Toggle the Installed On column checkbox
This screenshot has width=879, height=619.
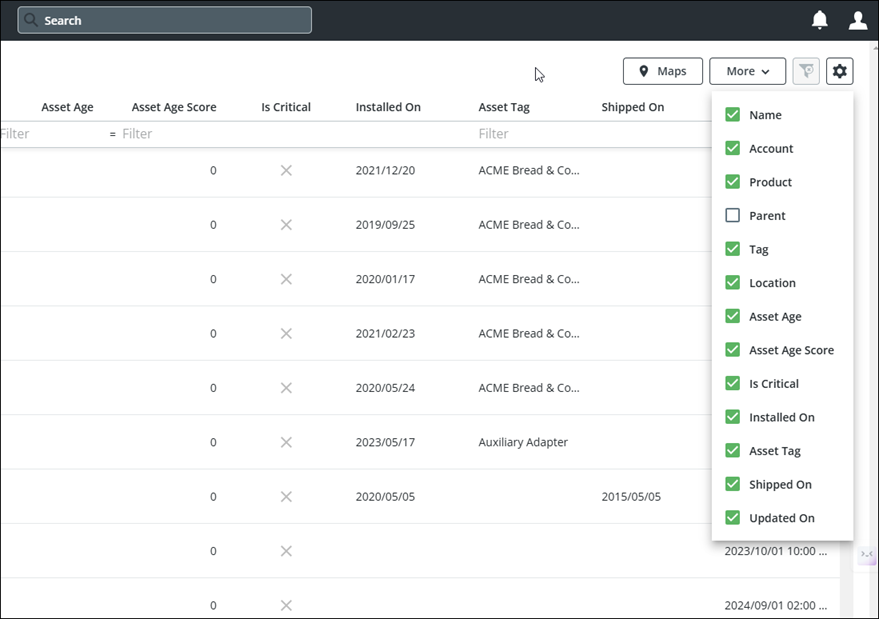pyautogui.click(x=732, y=417)
